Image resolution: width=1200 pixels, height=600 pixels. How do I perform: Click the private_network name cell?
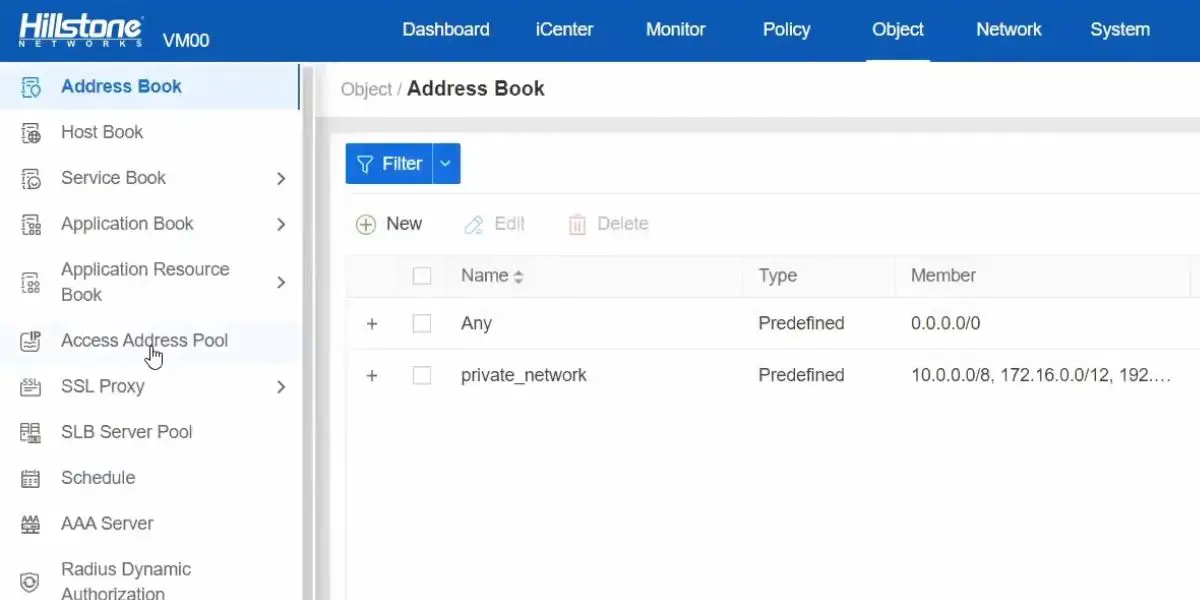523,376
